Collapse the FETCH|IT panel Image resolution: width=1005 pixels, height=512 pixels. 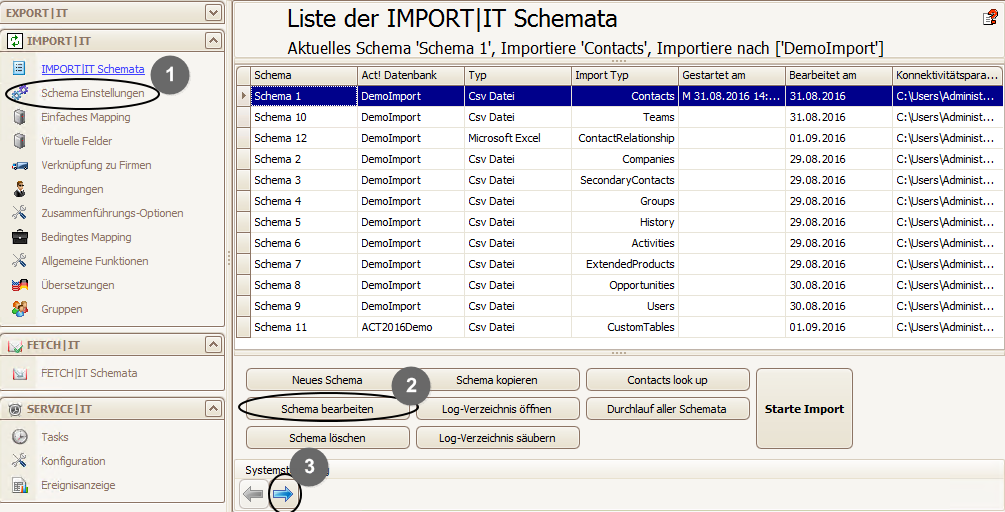tap(213, 345)
